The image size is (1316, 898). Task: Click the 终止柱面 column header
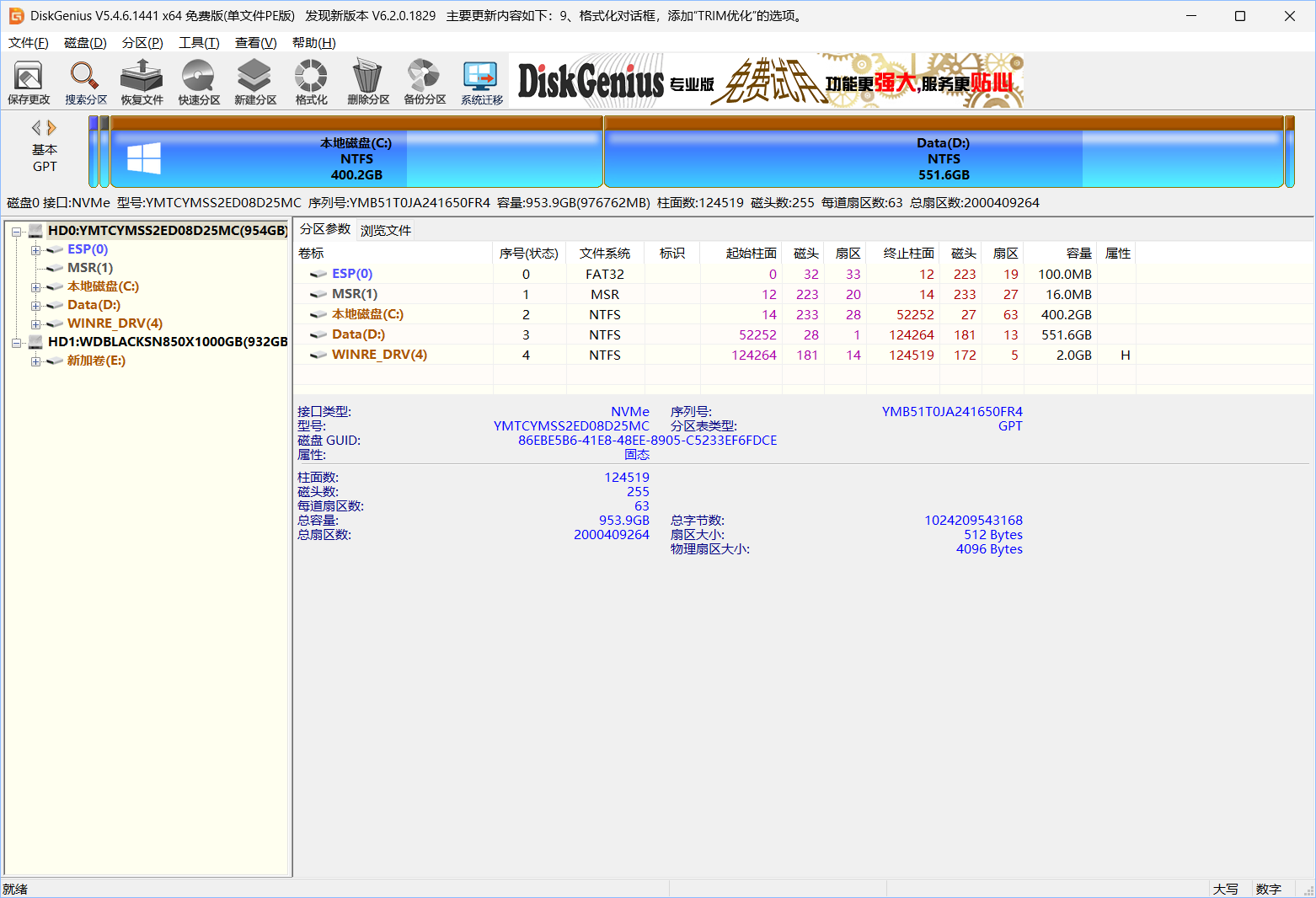click(x=903, y=253)
